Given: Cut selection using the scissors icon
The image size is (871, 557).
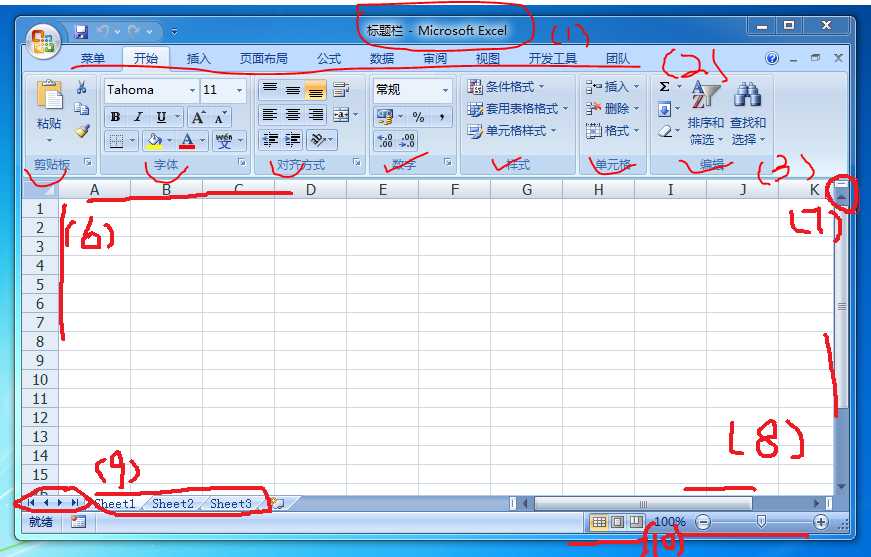Looking at the screenshot, I should click(82, 87).
